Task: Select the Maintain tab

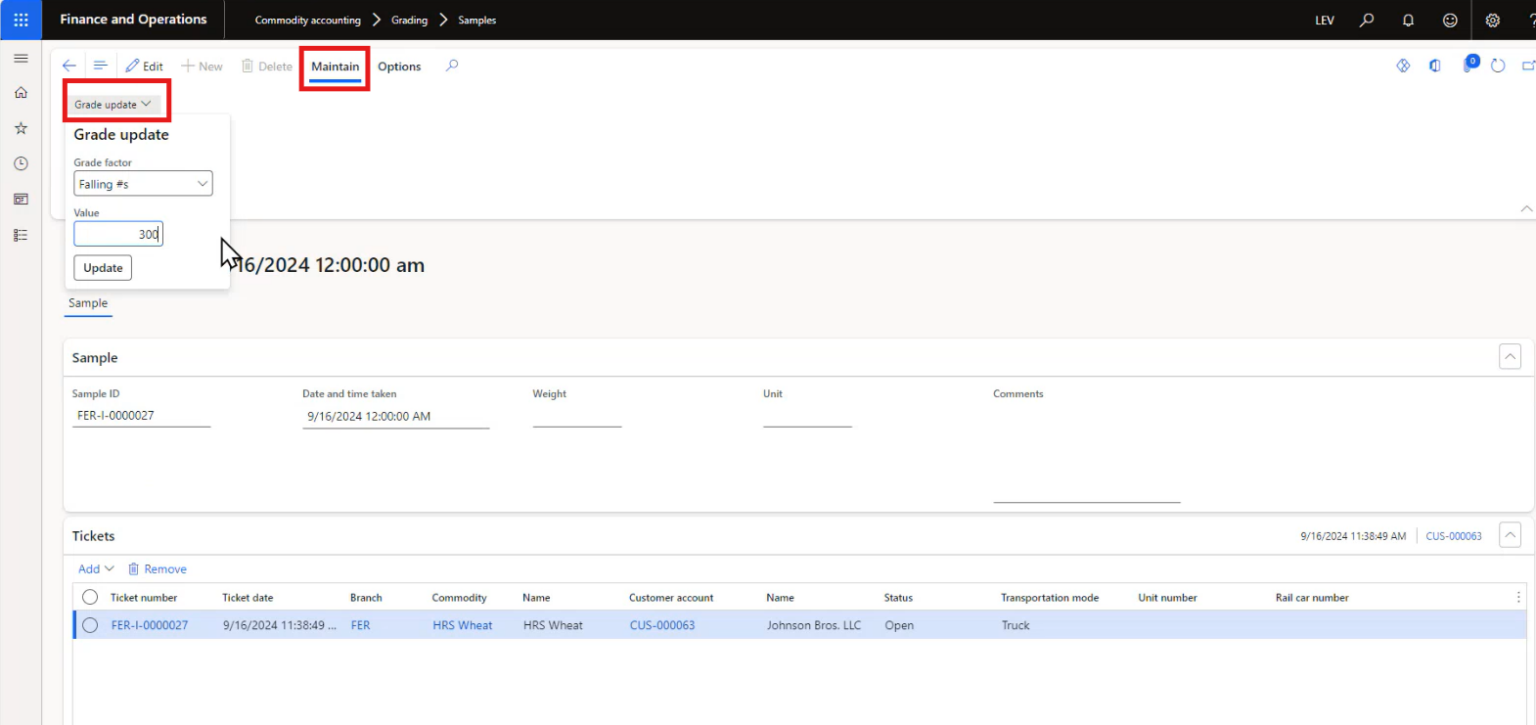Action: (335, 67)
